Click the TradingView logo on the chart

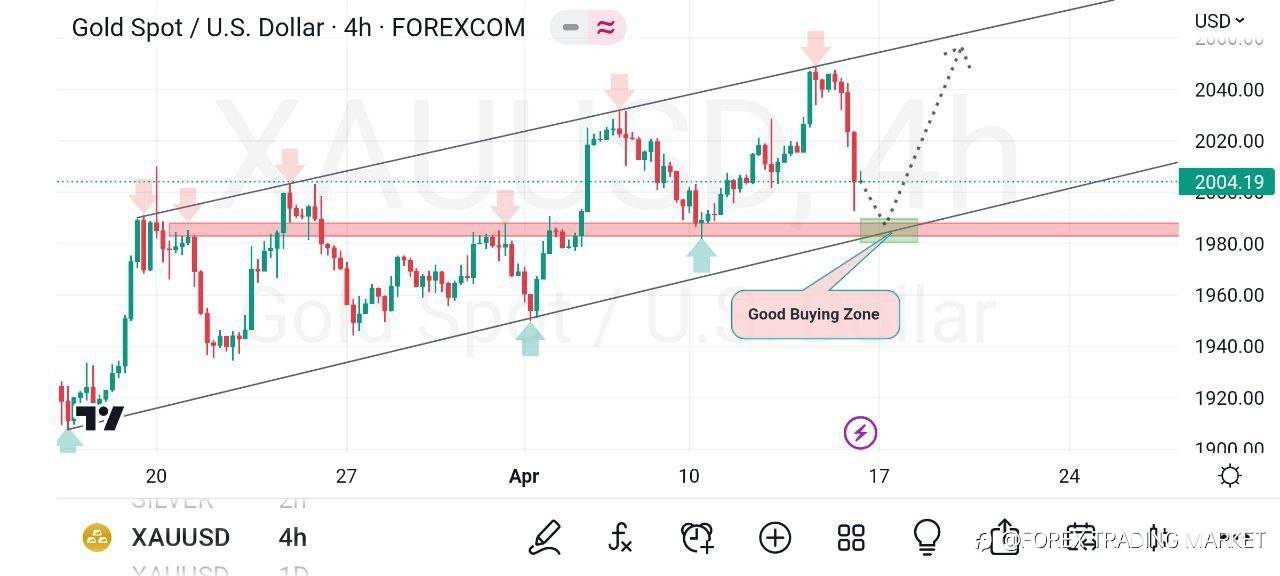(x=100, y=418)
